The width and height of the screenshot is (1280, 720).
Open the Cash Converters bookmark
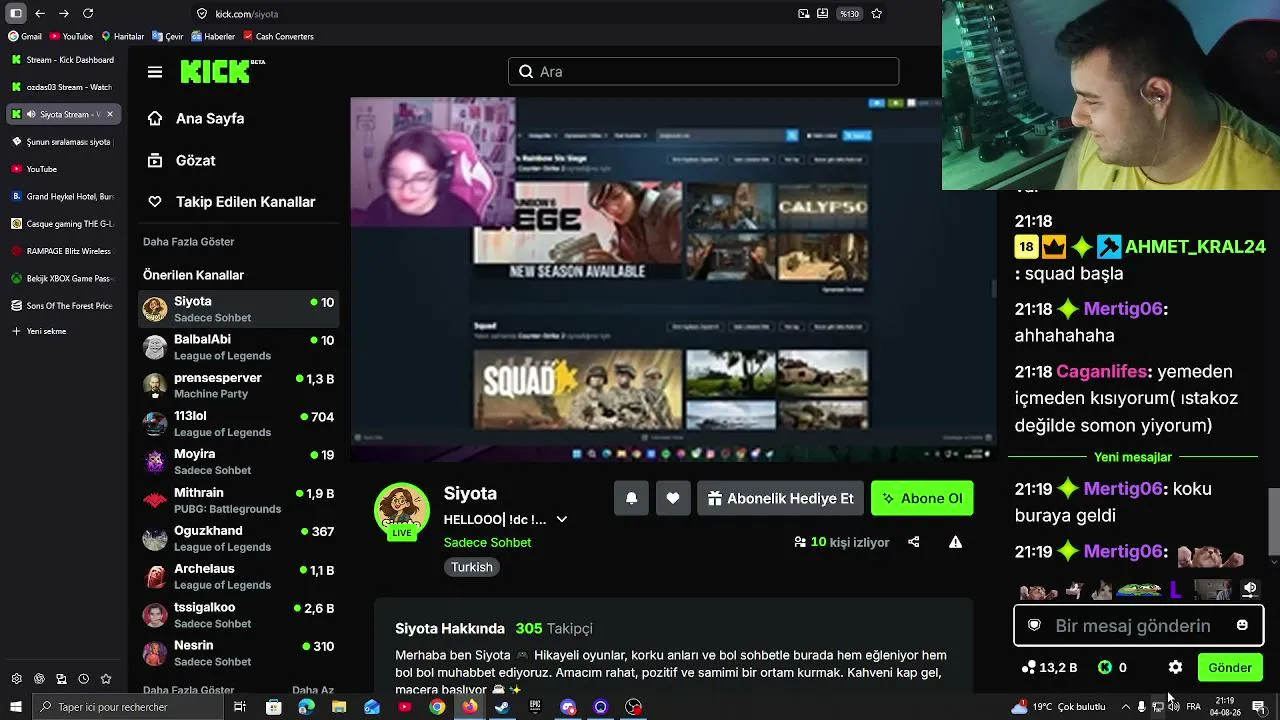coord(278,36)
